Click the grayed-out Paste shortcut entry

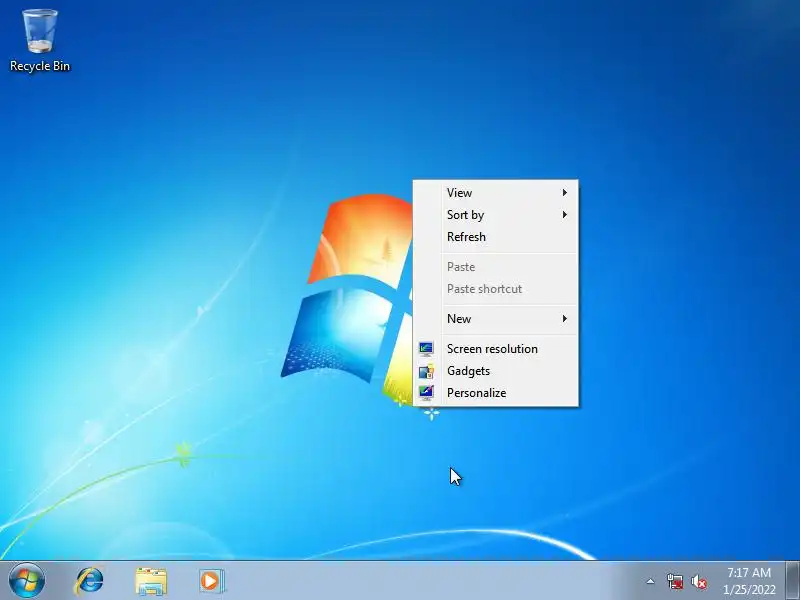[495, 289]
